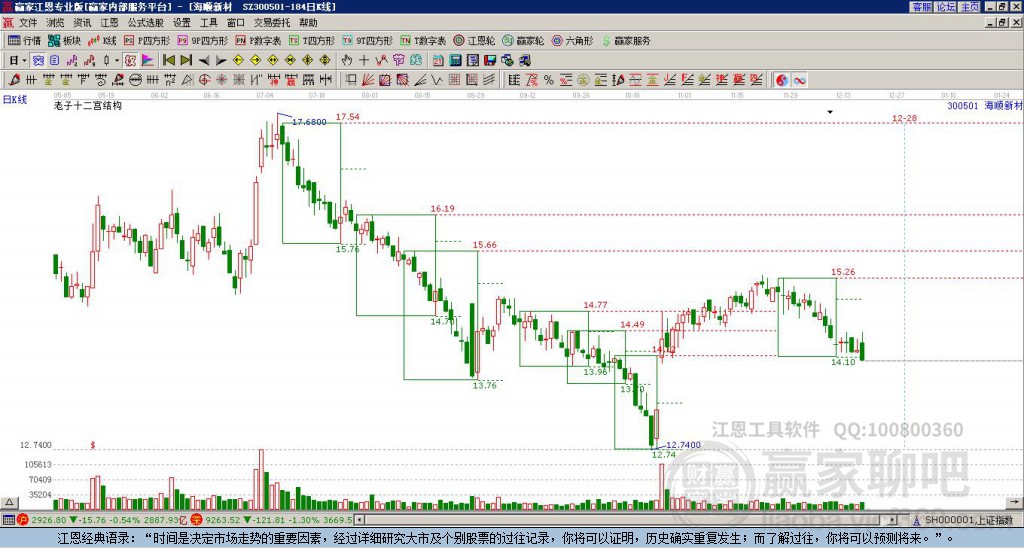Toggle the 权 rights adjustment button
This screenshot has height=548, width=1024.
pos(130,61)
